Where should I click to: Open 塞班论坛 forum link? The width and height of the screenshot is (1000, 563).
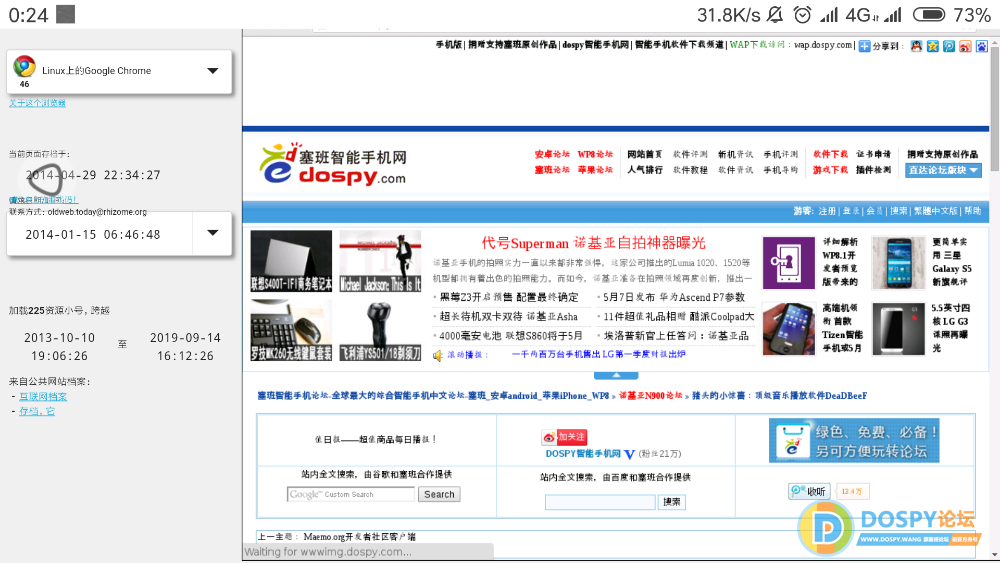tap(552, 170)
